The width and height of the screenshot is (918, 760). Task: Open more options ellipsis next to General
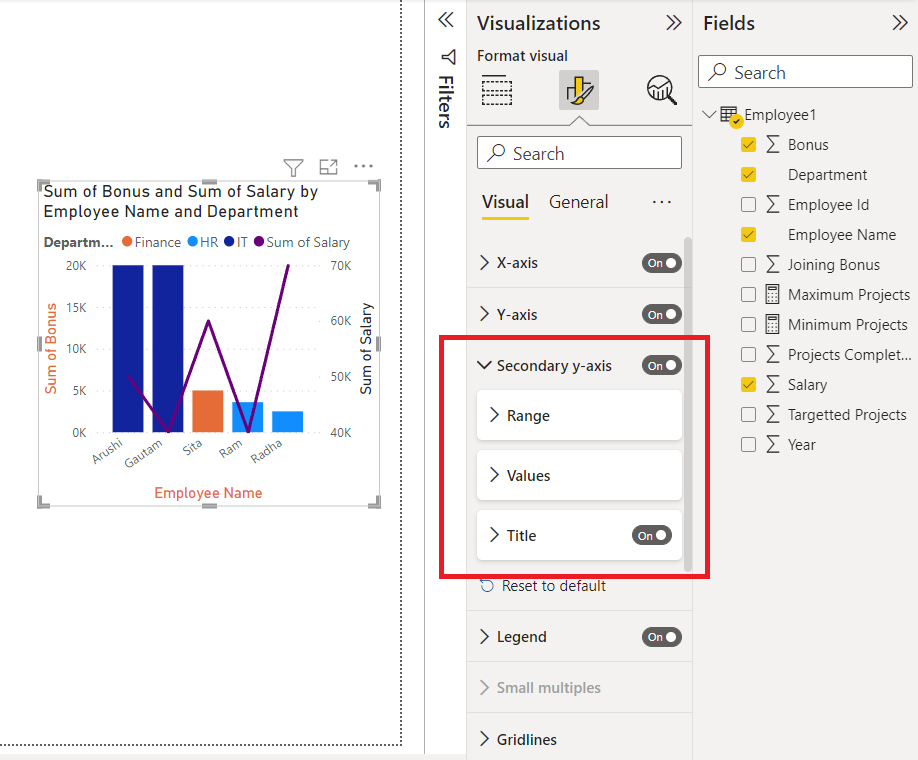pyautogui.click(x=662, y=202)
